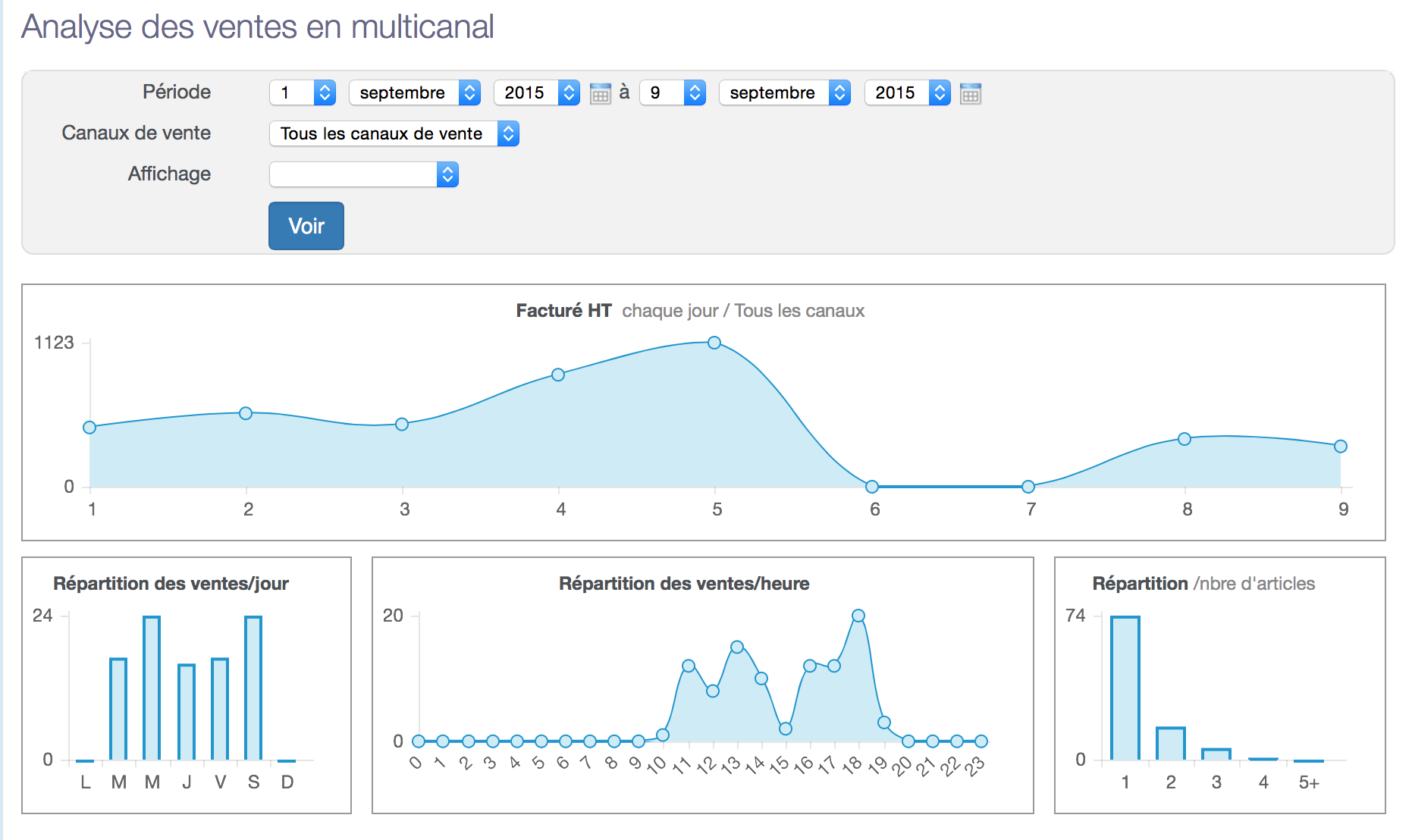1412x840 pixels.
Task: Open the start year dropdown showing 2015
Action: click(537, 92)
